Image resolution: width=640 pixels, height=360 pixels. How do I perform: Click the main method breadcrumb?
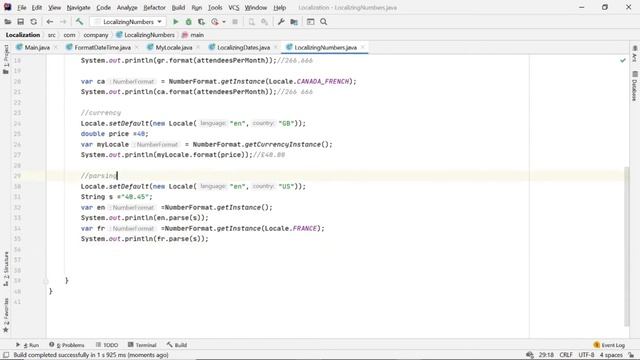(x=193, y=35)
